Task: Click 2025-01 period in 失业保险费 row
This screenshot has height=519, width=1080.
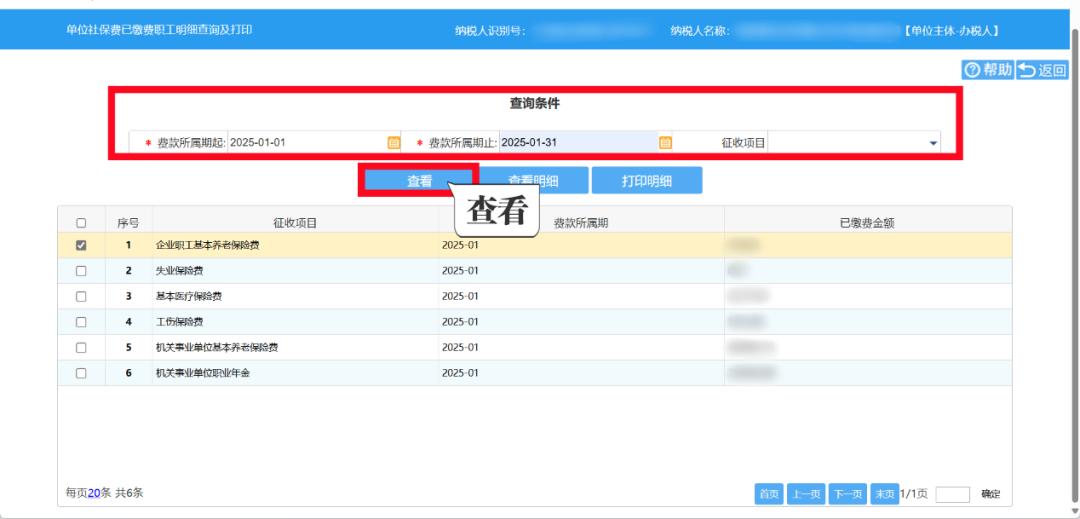Action: coord(460,271)
